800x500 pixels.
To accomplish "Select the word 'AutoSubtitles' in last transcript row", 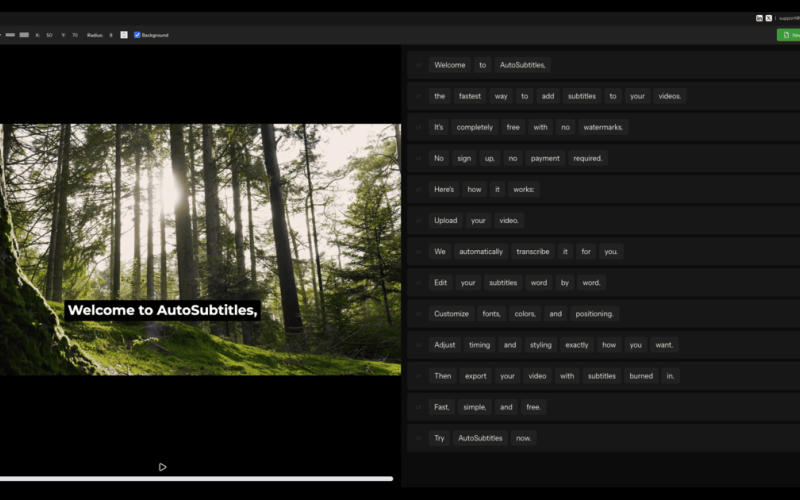I will (x=480, y=438).
